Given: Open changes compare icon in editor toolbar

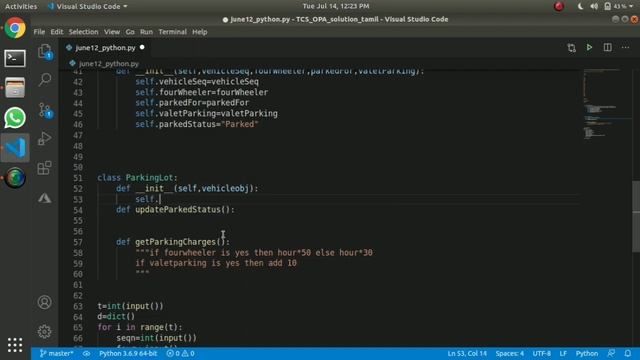Looking at the screenshot, I should tap(571, 48).
